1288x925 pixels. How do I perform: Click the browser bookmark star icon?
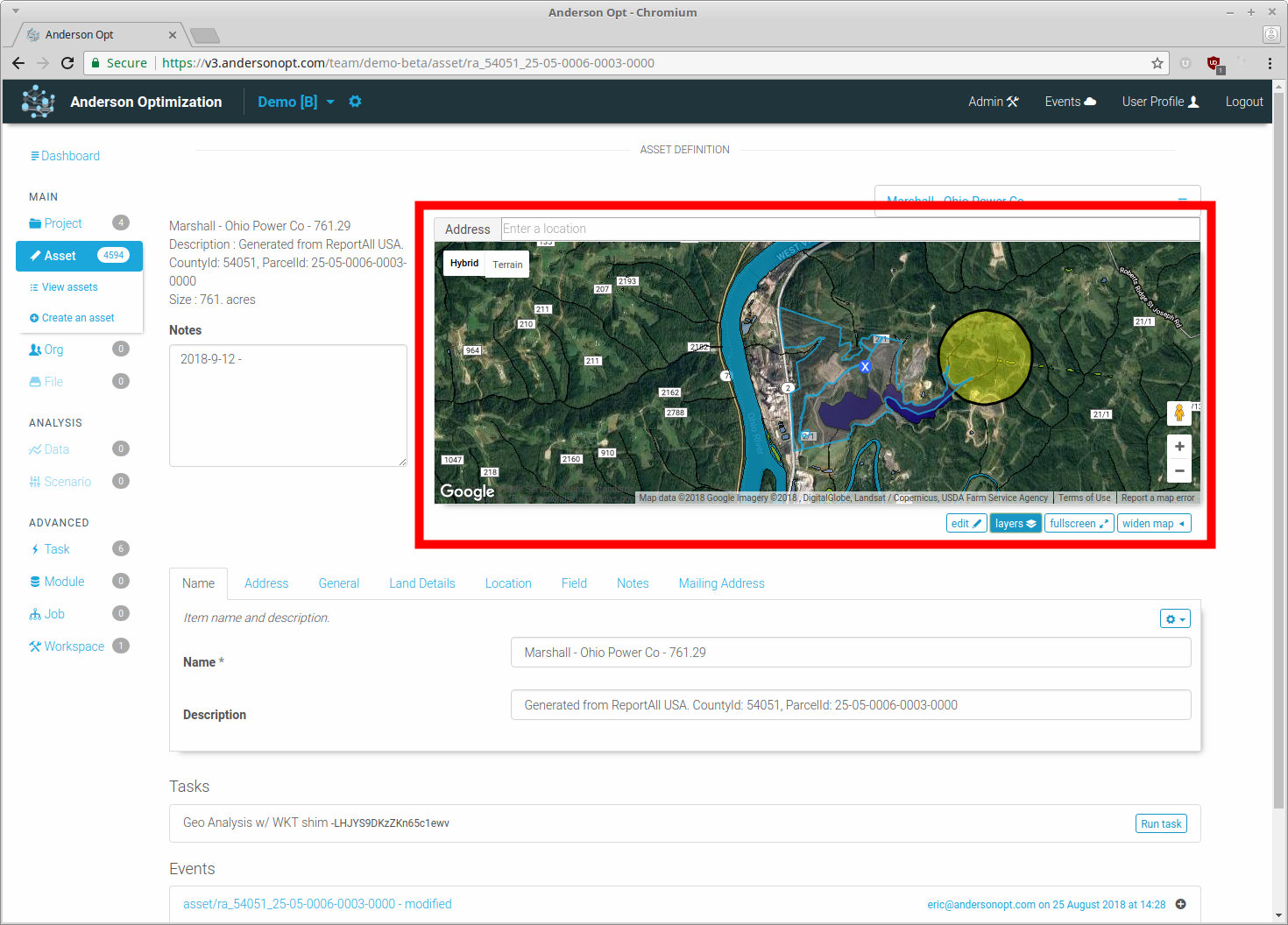[1157, 63]
